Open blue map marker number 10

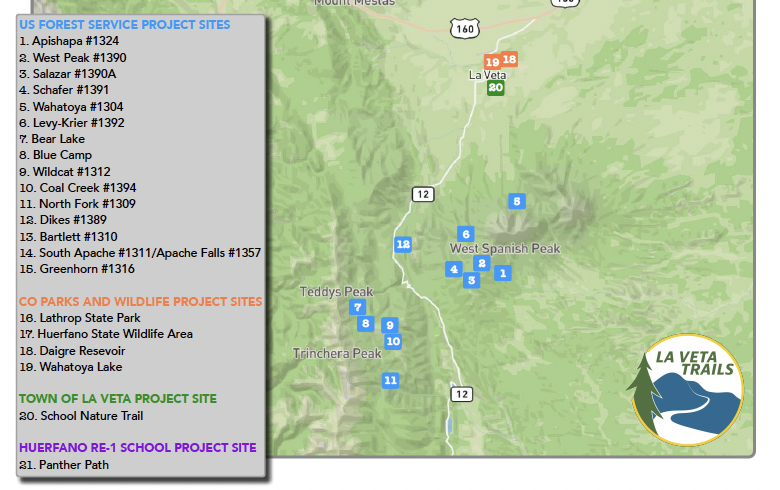[393, 341]
